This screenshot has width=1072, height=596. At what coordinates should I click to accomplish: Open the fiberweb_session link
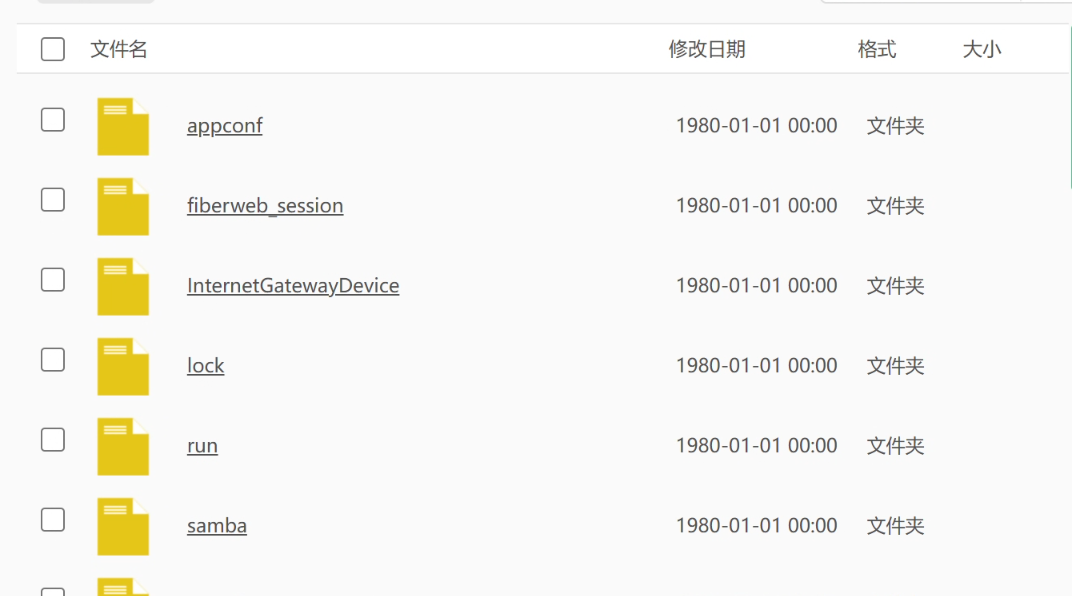(x=265, y=206)
